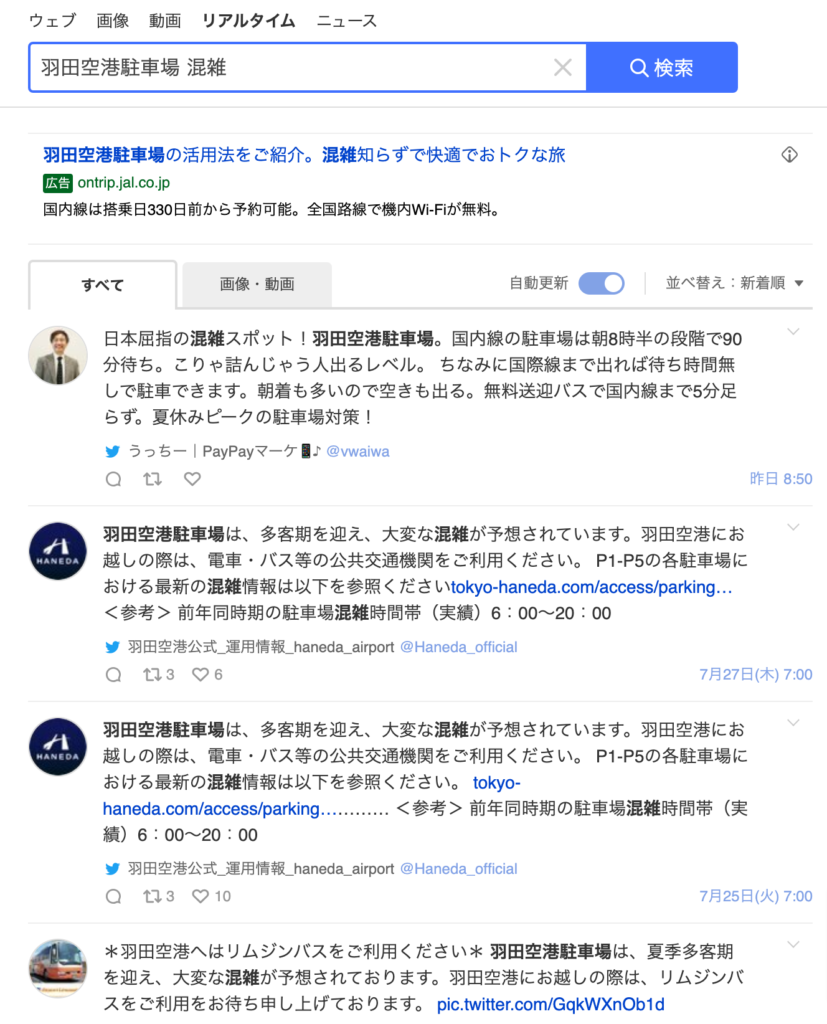Open the ニュース search tab
The image size is (827, 1024).
pos(347,21)
